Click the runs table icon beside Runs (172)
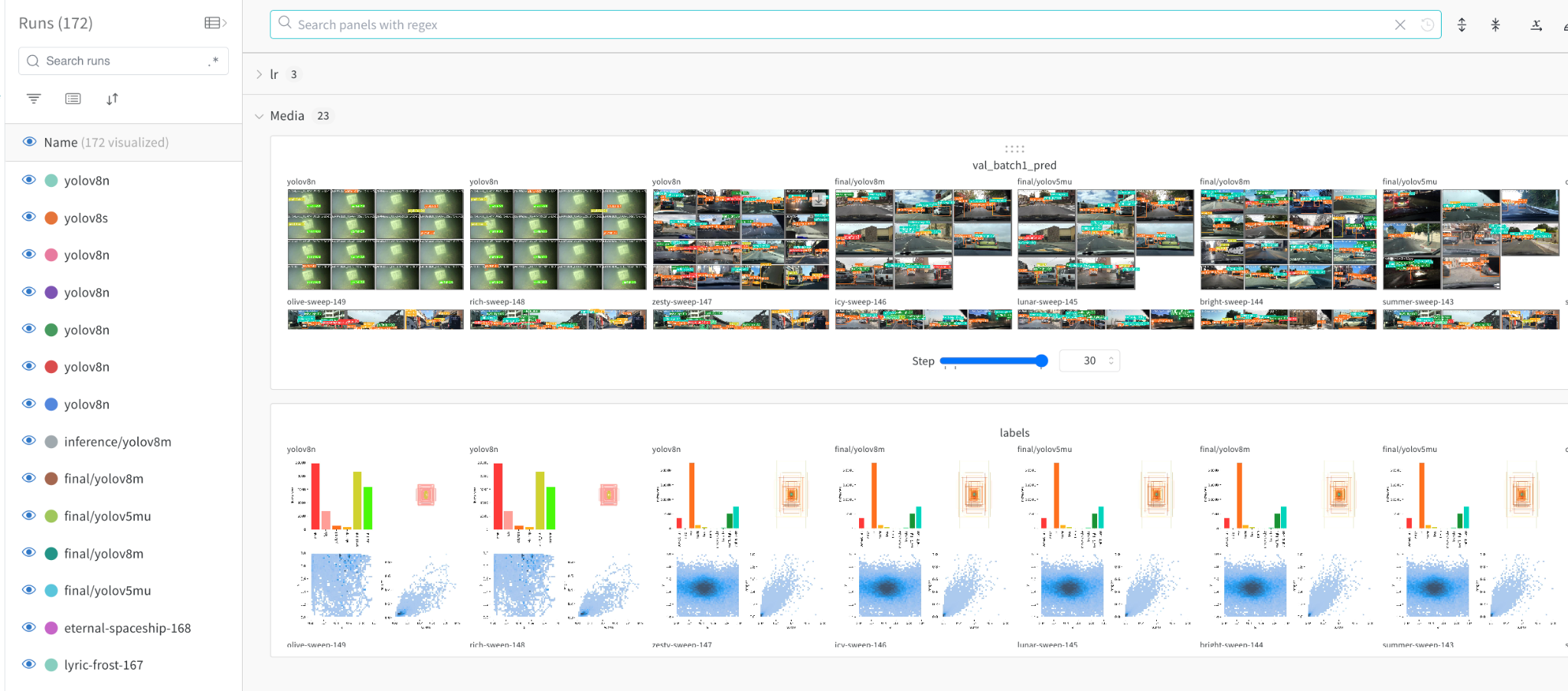Image resolution: width=1568 pixels, height=691 pixels. pos(211,22)
